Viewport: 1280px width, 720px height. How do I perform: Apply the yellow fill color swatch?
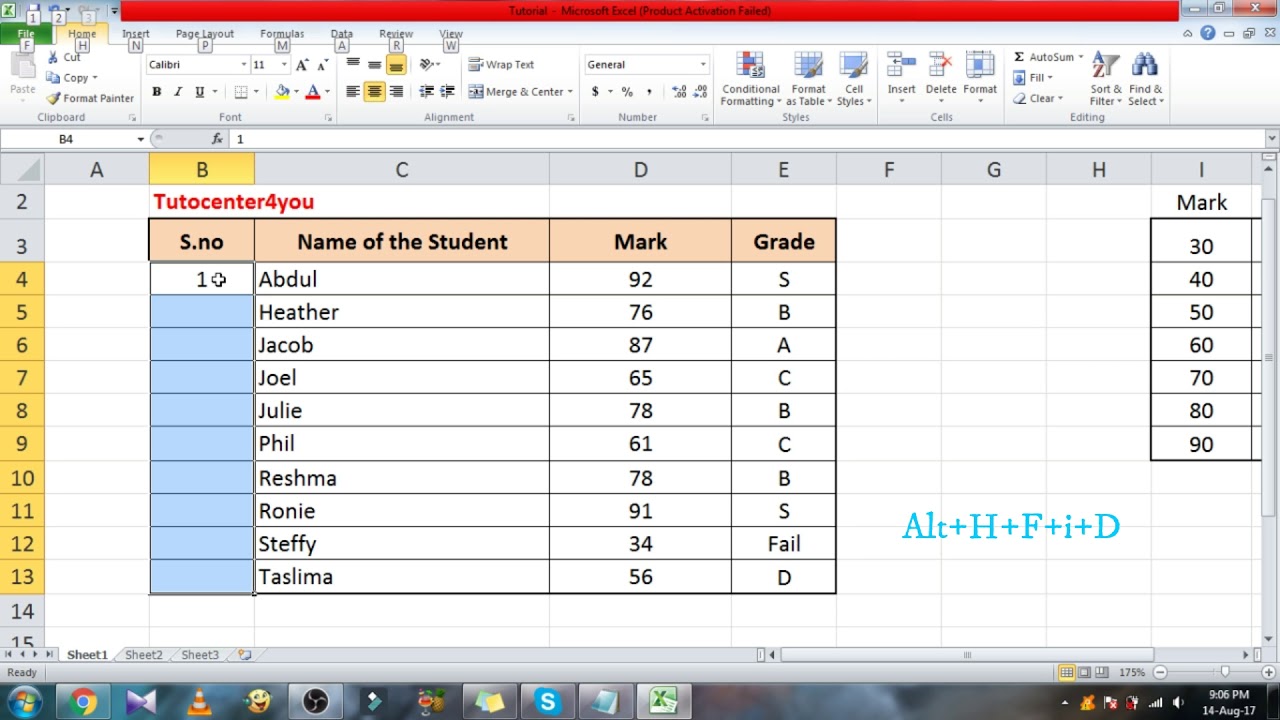(281, 92)
